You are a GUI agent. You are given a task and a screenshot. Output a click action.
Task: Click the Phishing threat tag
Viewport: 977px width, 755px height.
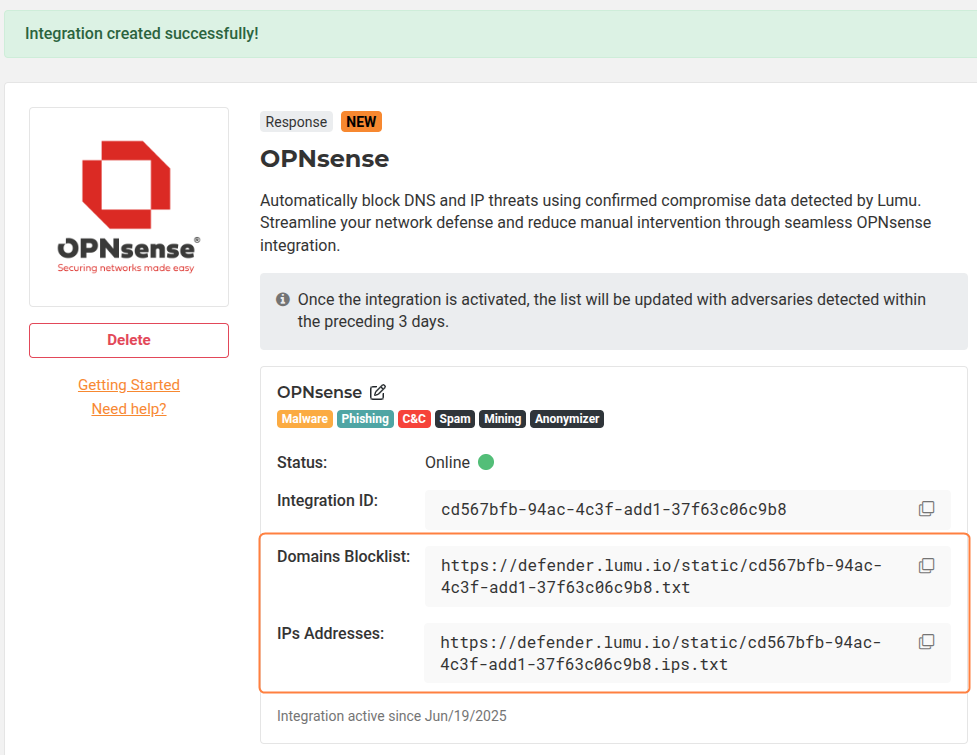[x=365, y=419]
